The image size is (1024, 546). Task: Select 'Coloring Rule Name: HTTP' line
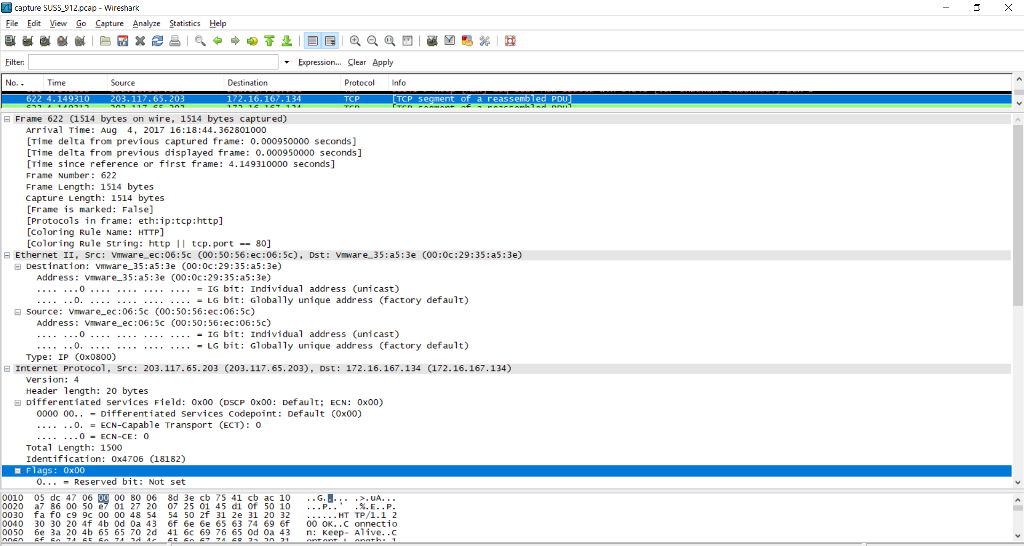[95, 233]
